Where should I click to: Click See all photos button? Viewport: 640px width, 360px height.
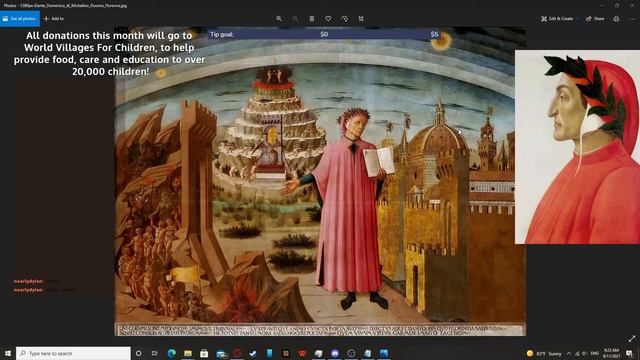pos(20,19)
